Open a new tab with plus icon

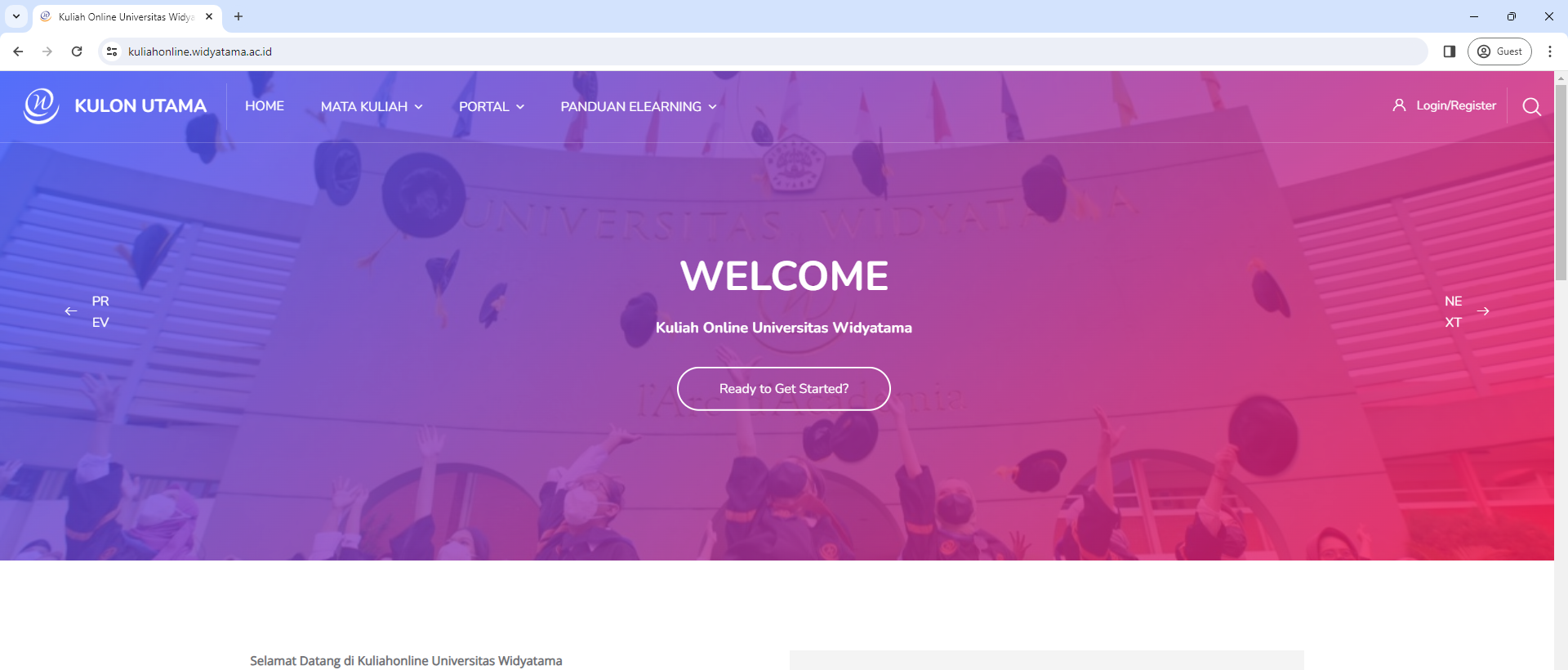tap(238, 16)
